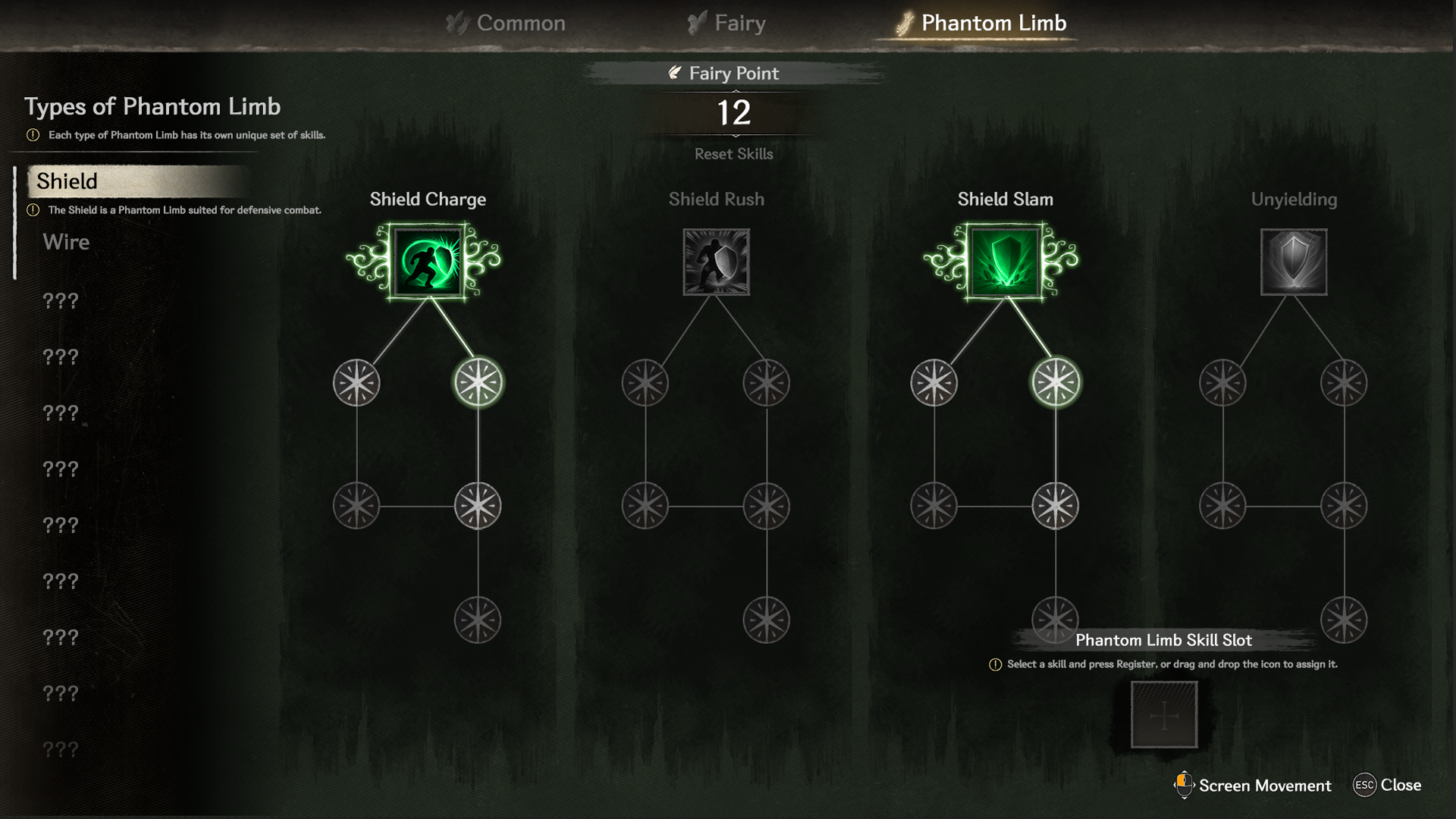Image resolution: width=1456 pixels, height=819 pixels.
Task: Click the bottom upgrade node under Shield Charge
Action: [x=478, y=620]
